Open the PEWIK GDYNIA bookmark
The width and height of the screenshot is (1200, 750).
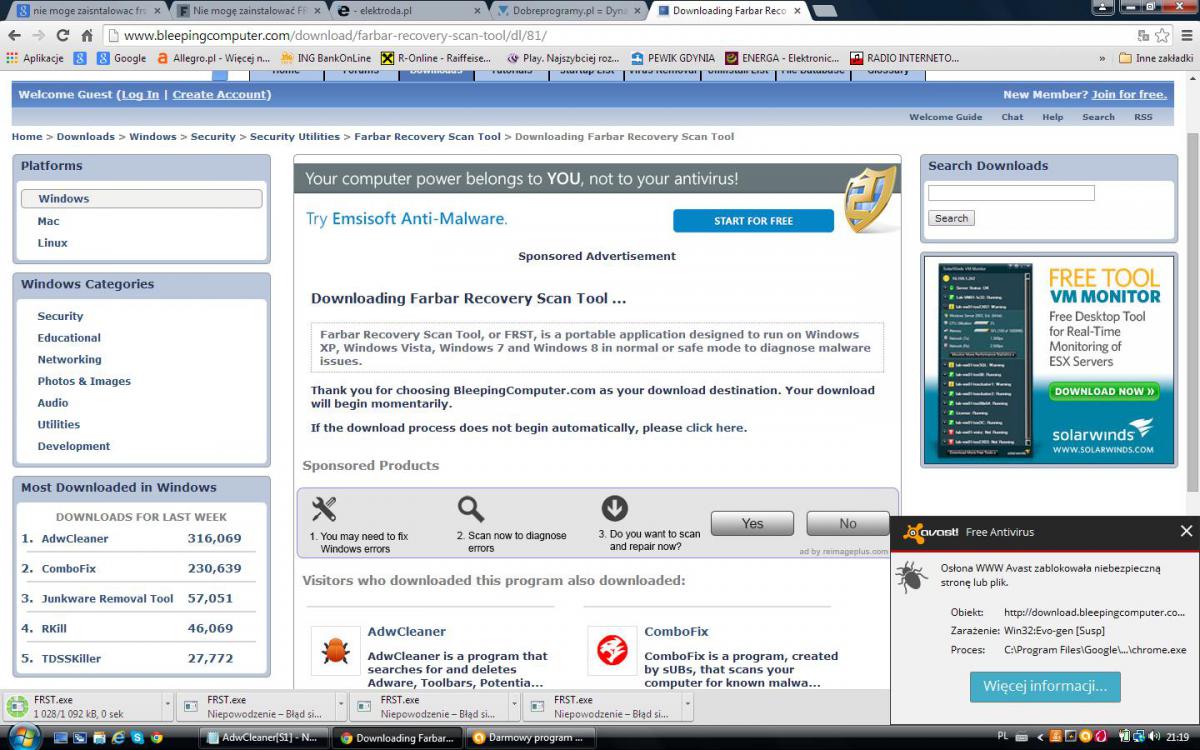(x=672, y=58)
